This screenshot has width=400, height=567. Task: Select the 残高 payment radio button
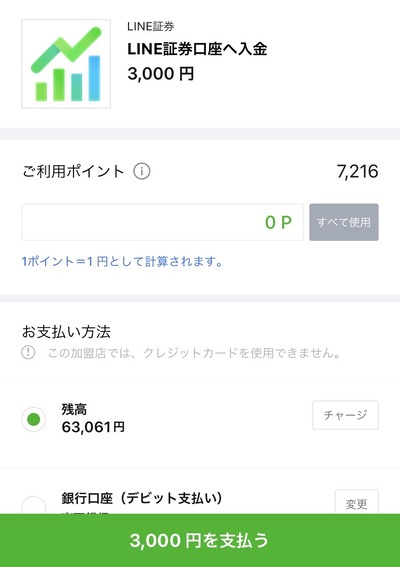tap(34, 419)
